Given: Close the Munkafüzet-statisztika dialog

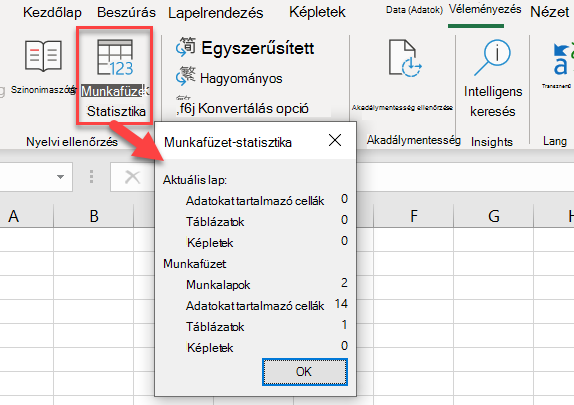Looking at the screenshot, I should pos(335,140).
